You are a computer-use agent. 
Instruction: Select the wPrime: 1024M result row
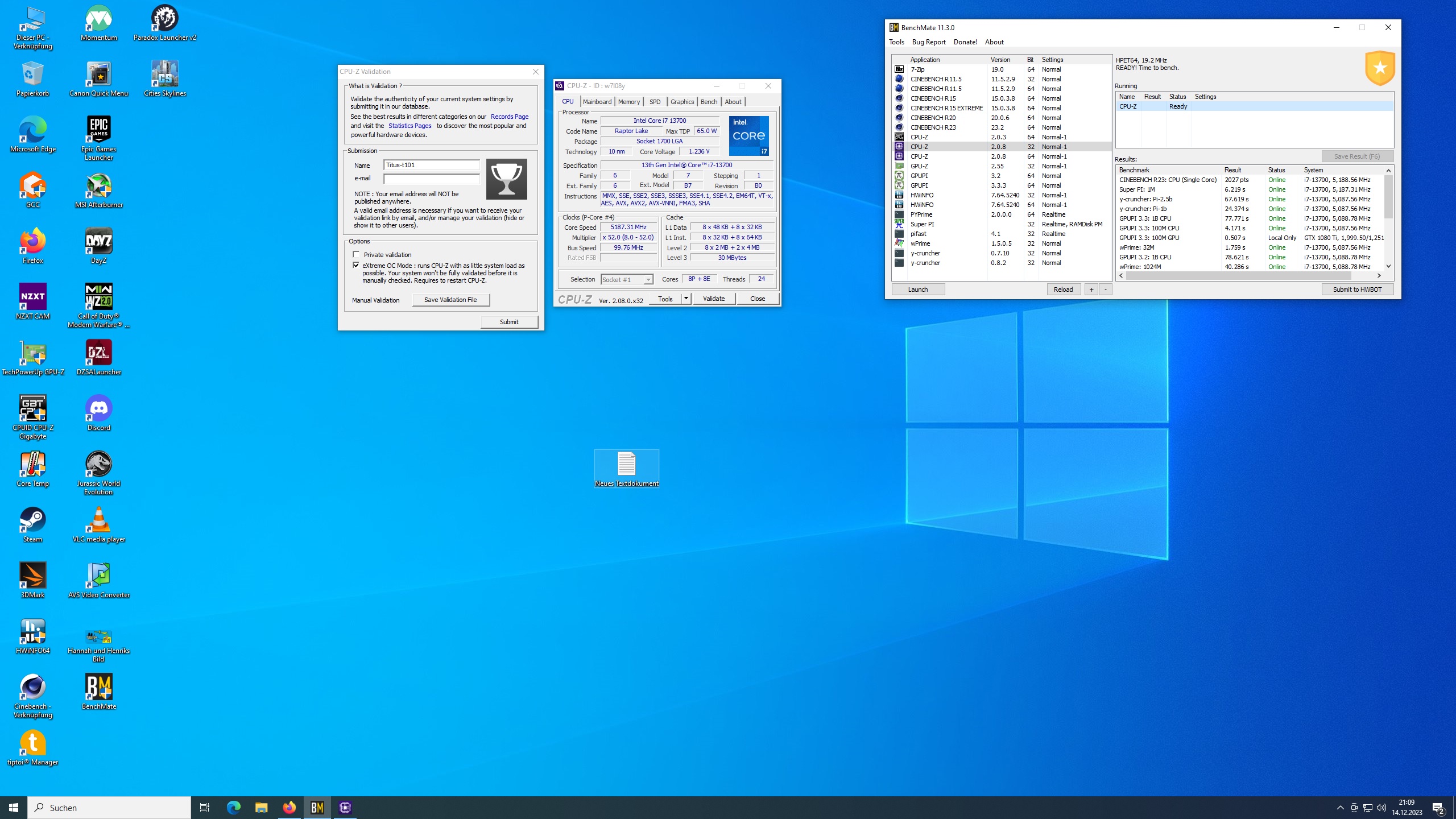[x=1250, y=267]
